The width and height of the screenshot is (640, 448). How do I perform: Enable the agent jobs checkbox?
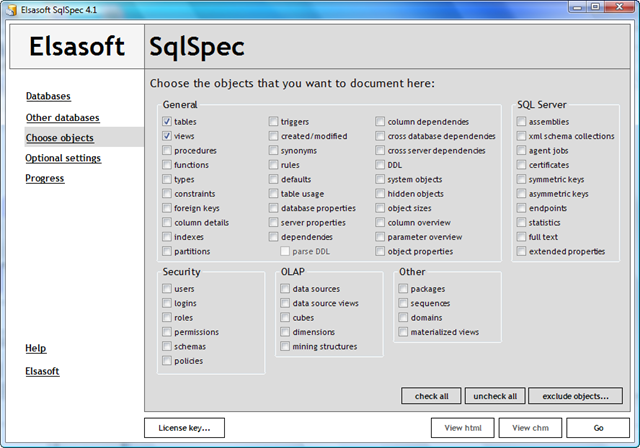point(521,150)
